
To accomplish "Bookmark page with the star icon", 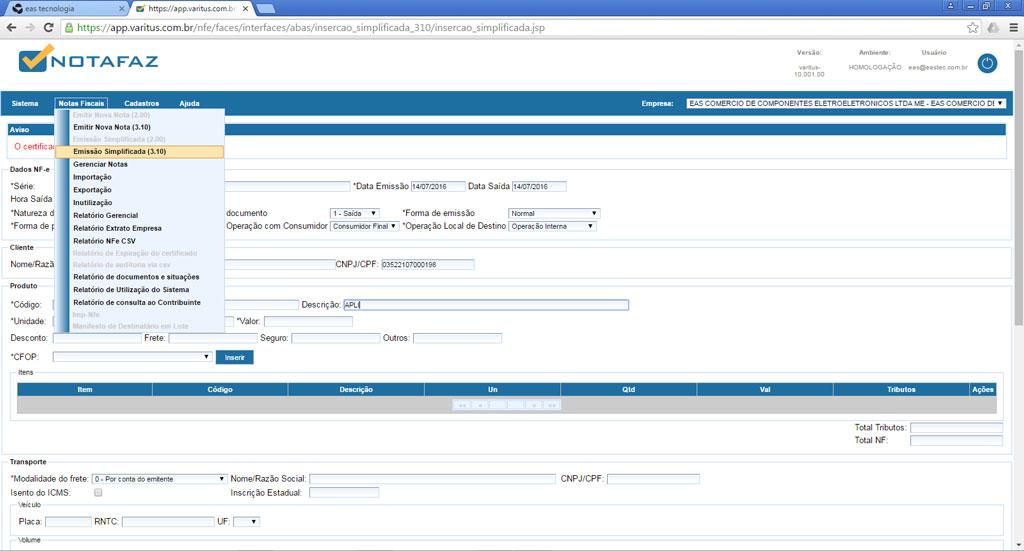I will point(973,28).
